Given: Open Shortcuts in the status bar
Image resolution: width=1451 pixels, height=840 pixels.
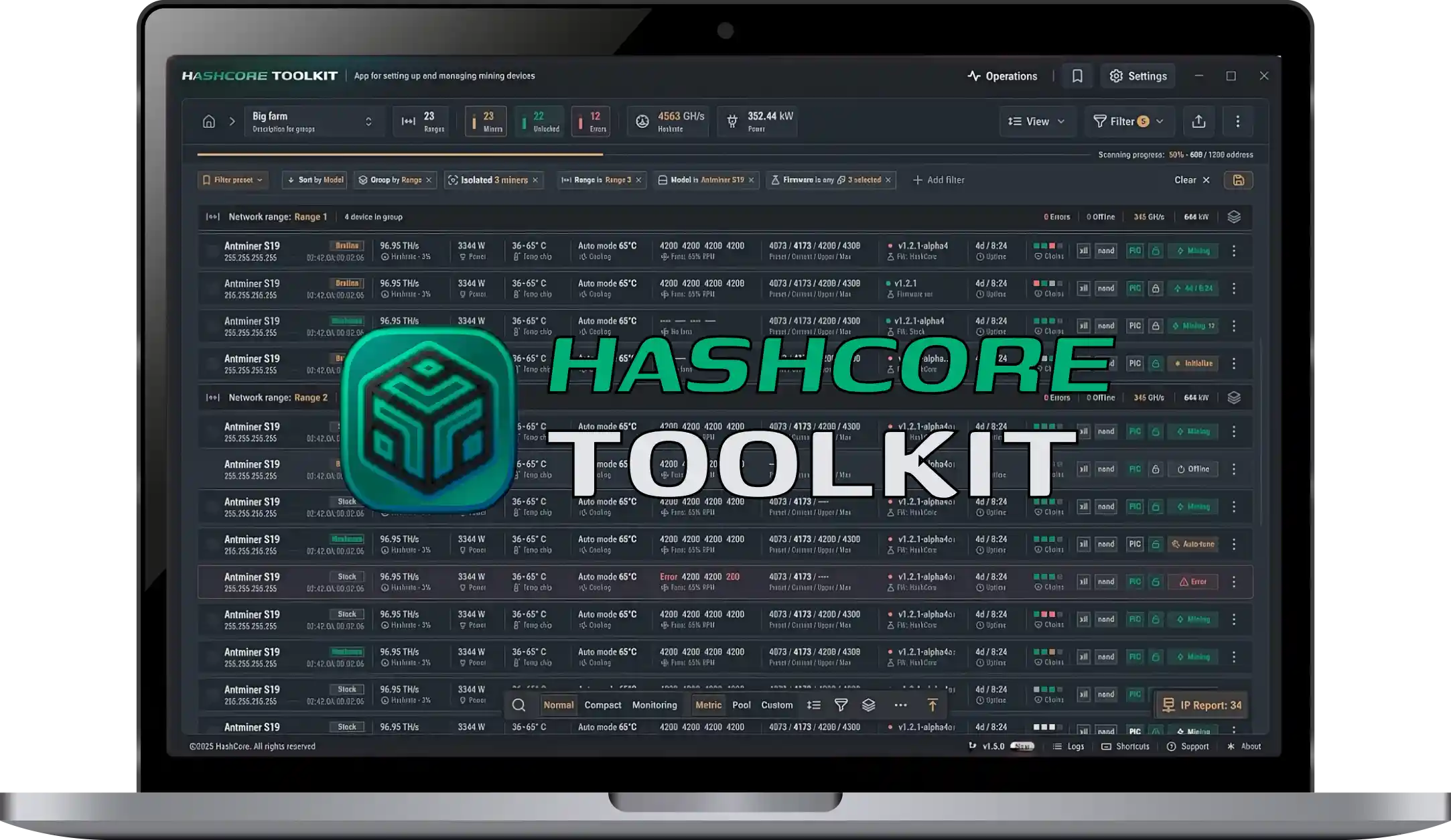Looking at the screenshot, I should (x=1125, y=746).
